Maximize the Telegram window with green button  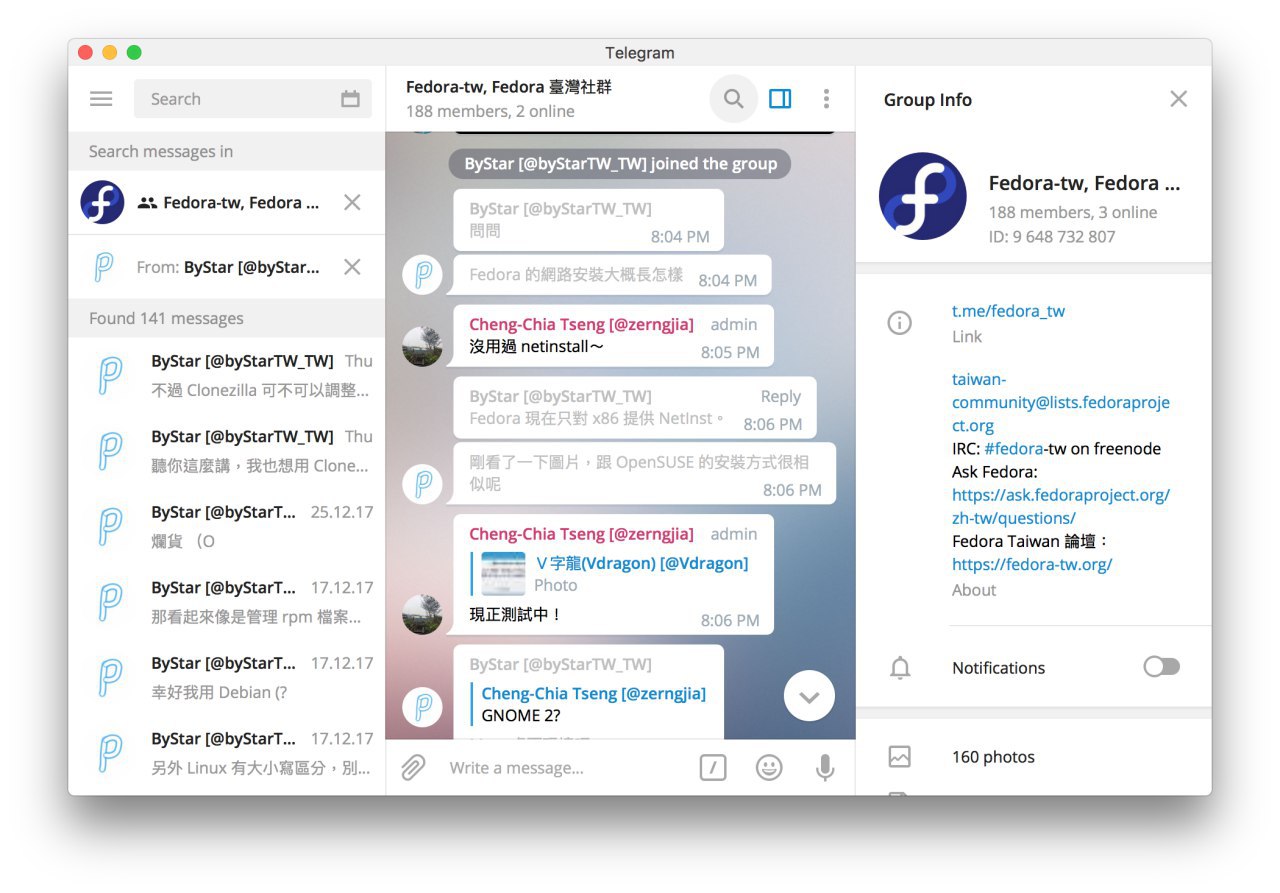(x=134, y=53)
